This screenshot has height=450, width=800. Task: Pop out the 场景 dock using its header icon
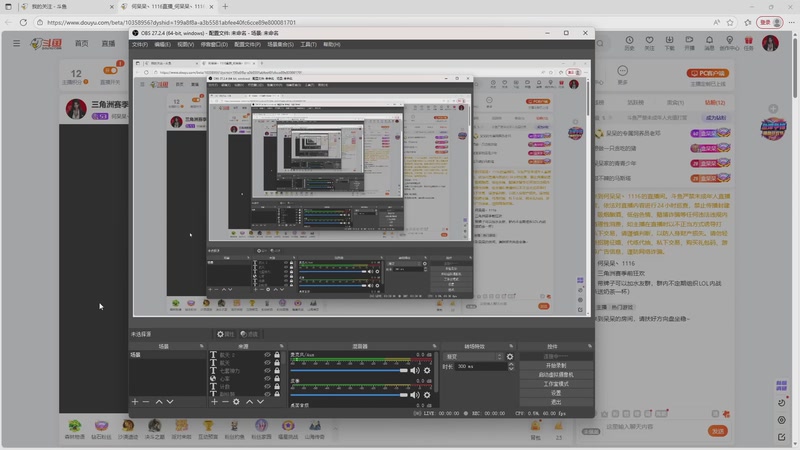(202, 346)
